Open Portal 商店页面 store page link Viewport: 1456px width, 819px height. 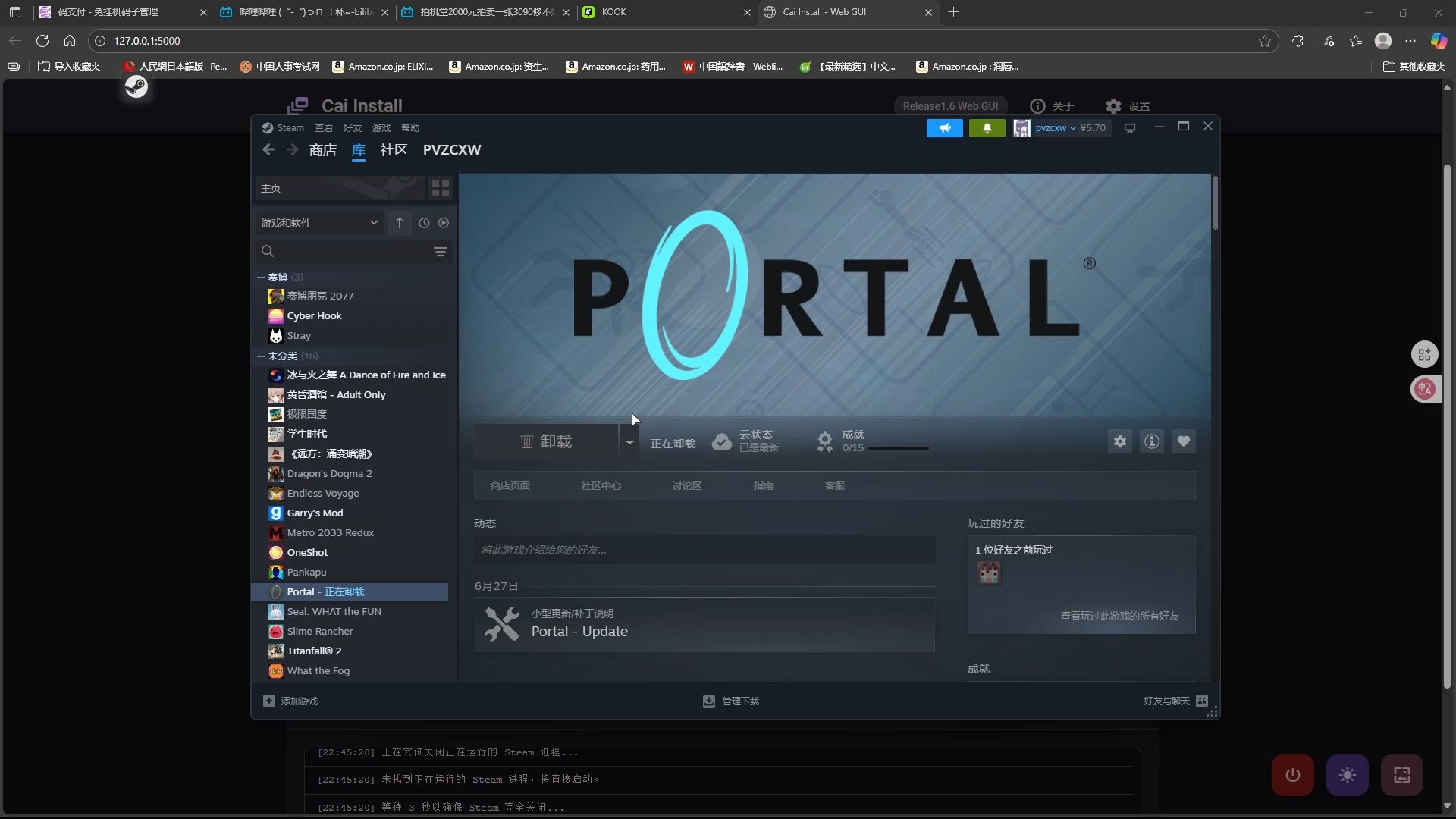[510, 485]
